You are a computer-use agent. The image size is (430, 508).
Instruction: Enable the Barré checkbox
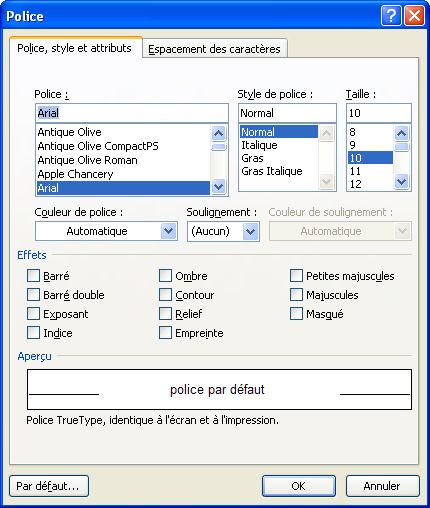33,276
